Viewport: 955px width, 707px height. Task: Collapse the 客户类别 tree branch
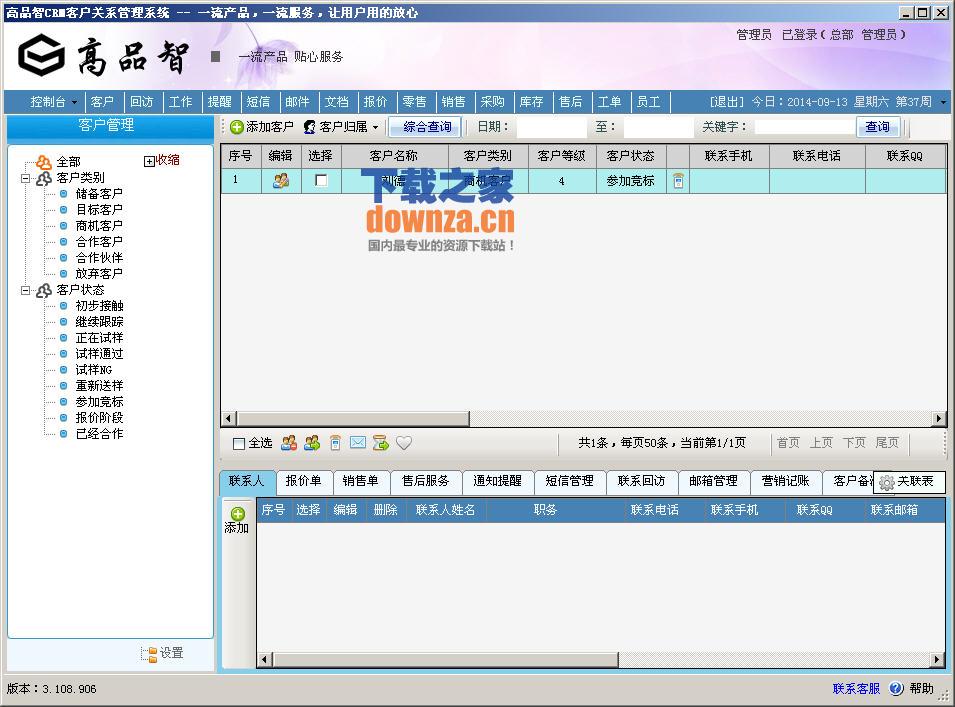click(x=26, y=178)
